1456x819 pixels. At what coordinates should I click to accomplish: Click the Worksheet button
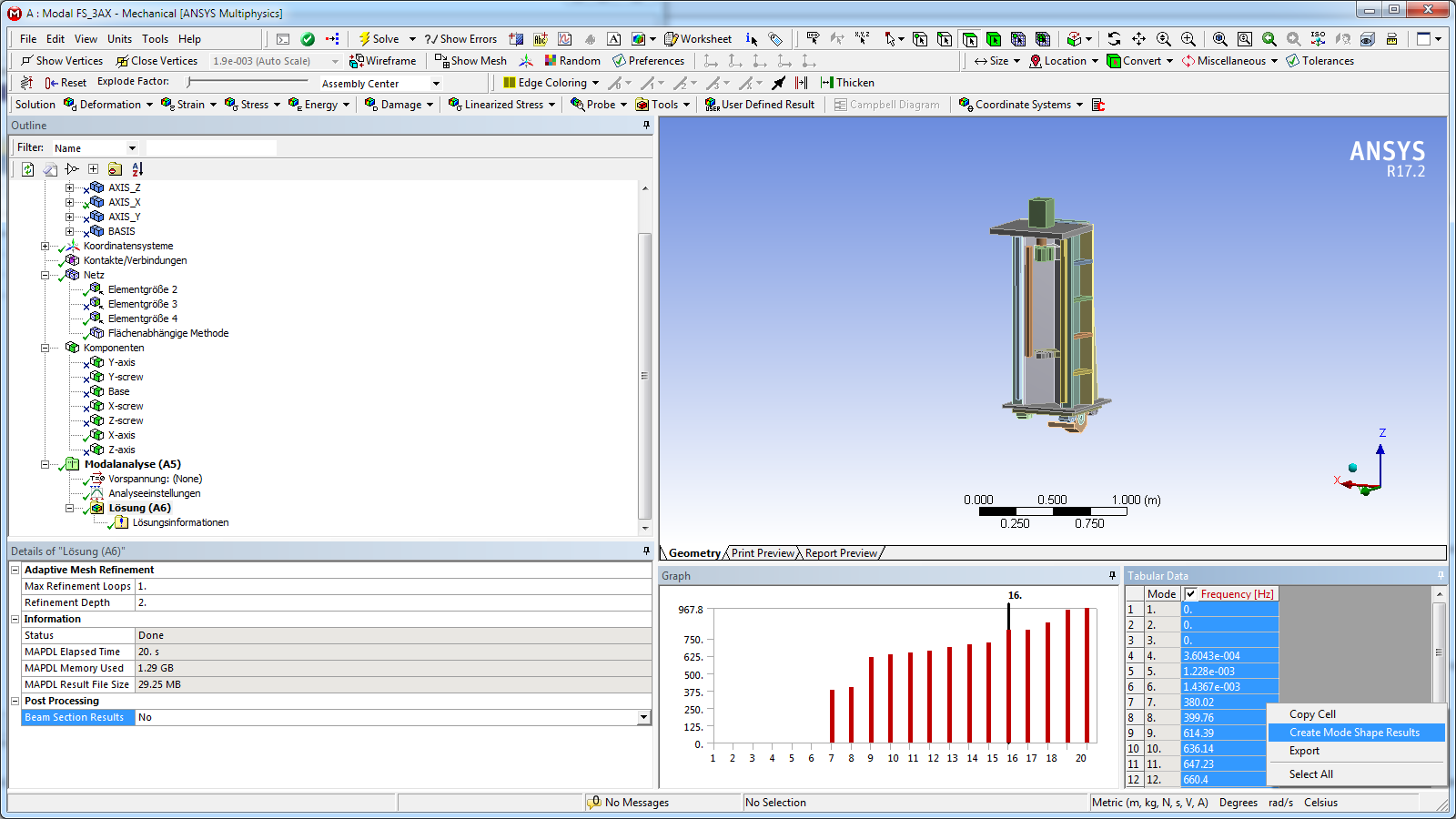[698, 39]
